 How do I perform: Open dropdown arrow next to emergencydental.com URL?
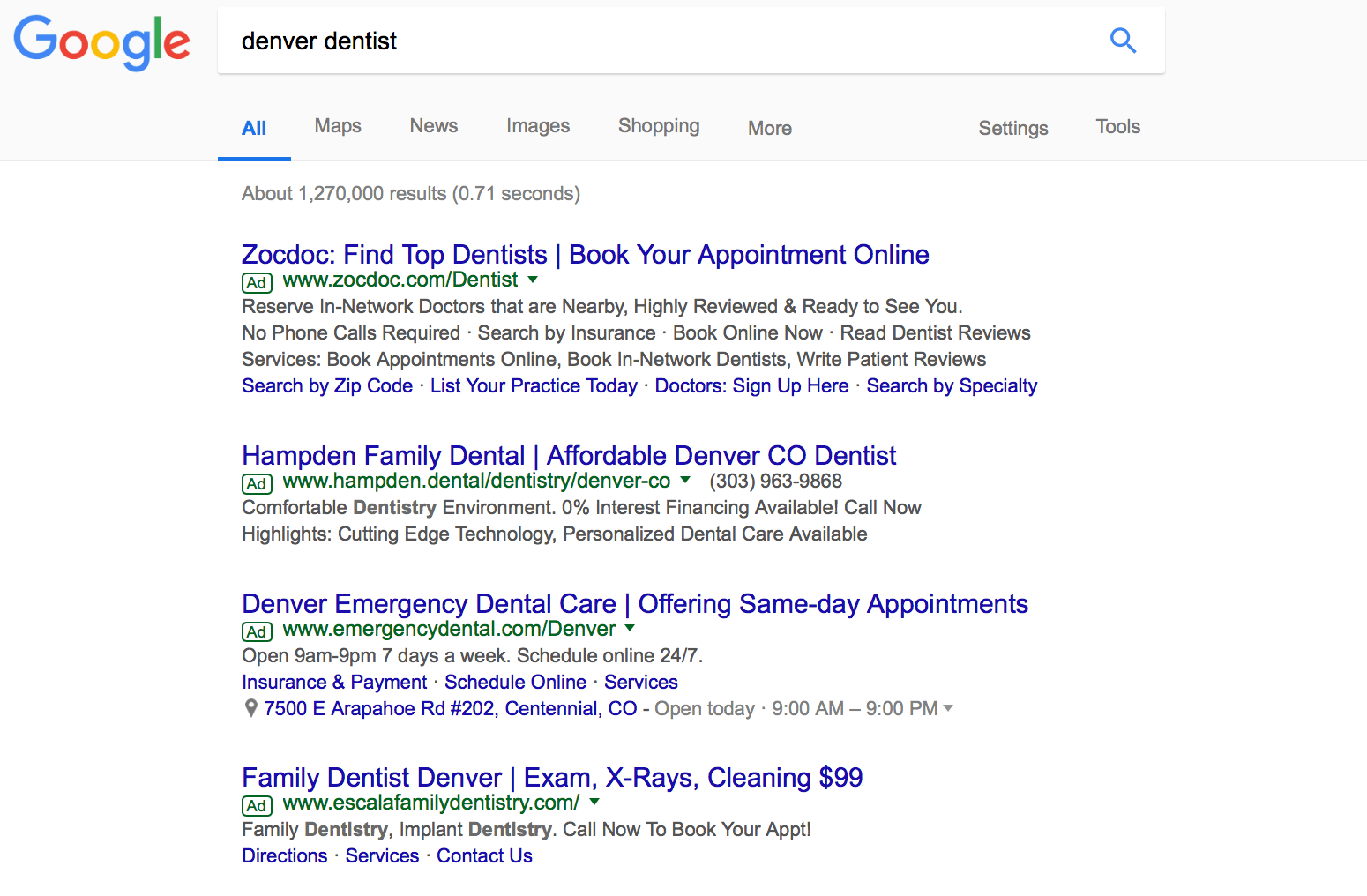(630, 629)
